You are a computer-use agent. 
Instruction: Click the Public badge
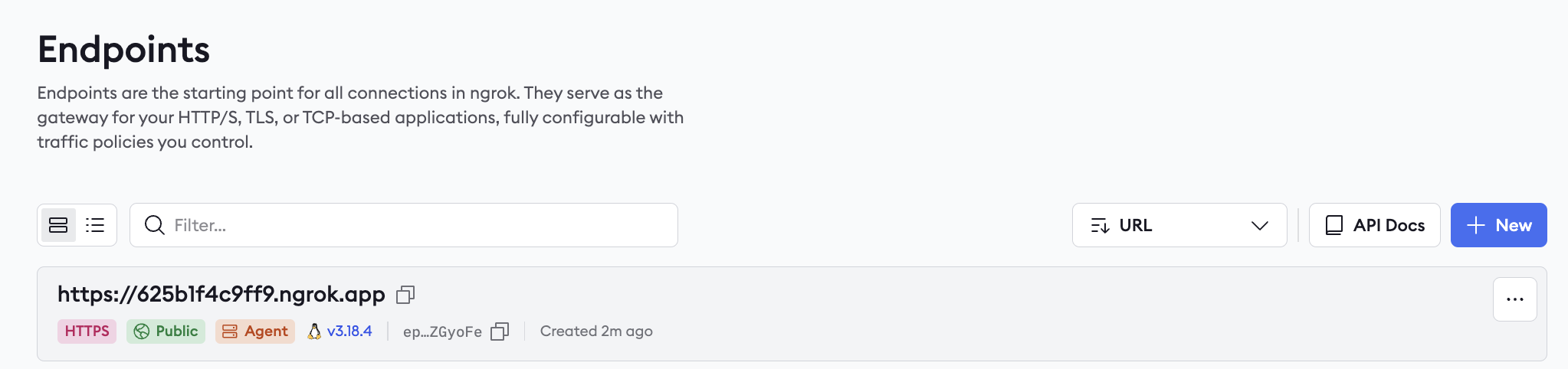pos(166,331)
